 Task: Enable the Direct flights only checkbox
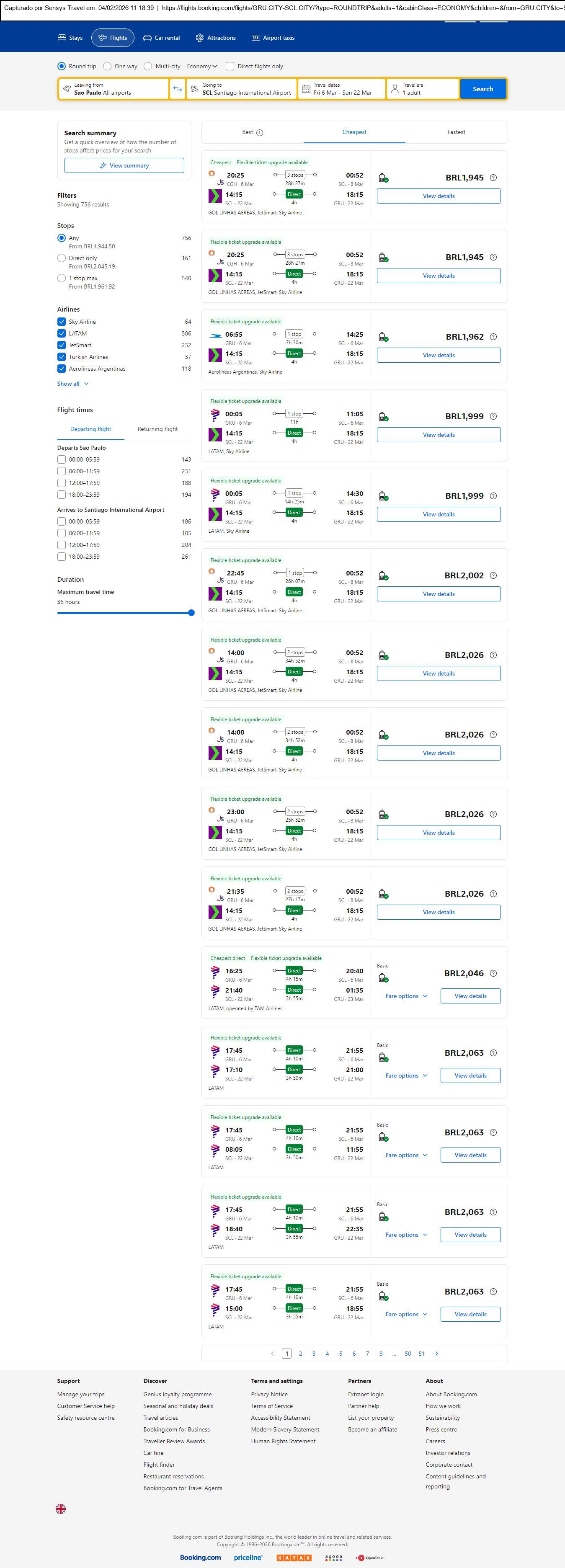click(230, 66)
